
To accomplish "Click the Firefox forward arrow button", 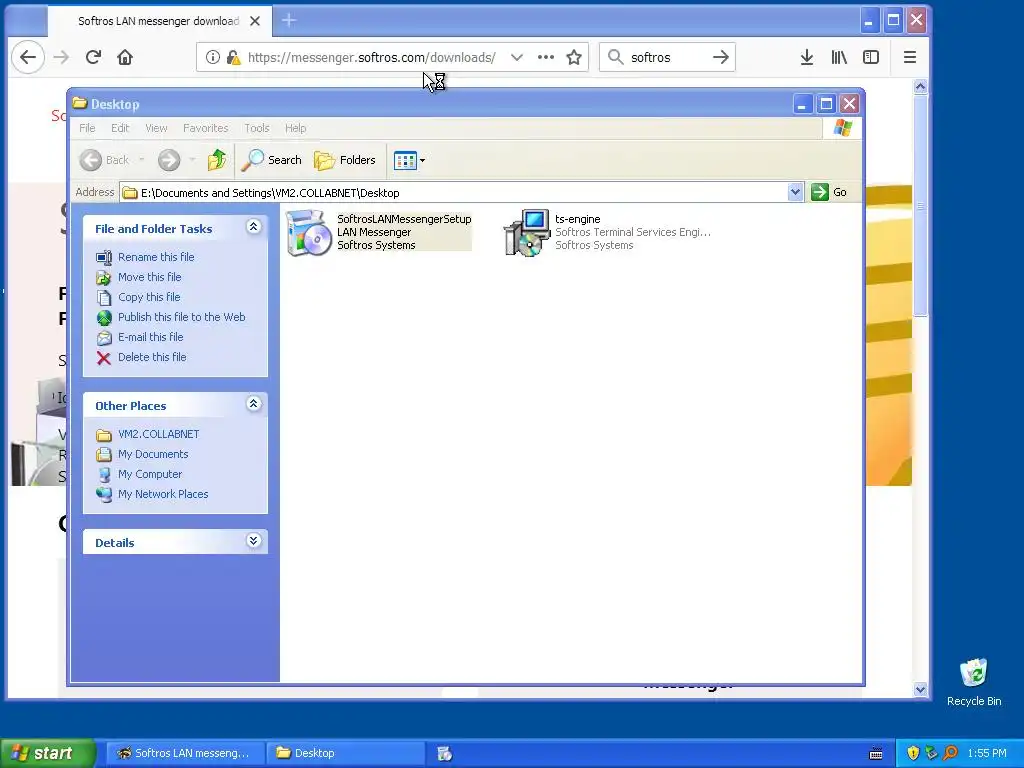I will pos(61,57).
